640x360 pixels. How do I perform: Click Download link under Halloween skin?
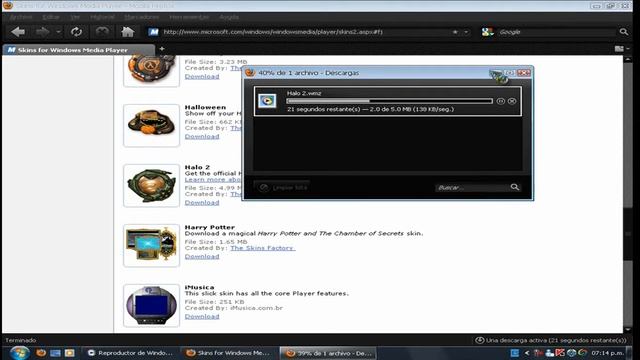pyautogui.click(x=202, y=136)
